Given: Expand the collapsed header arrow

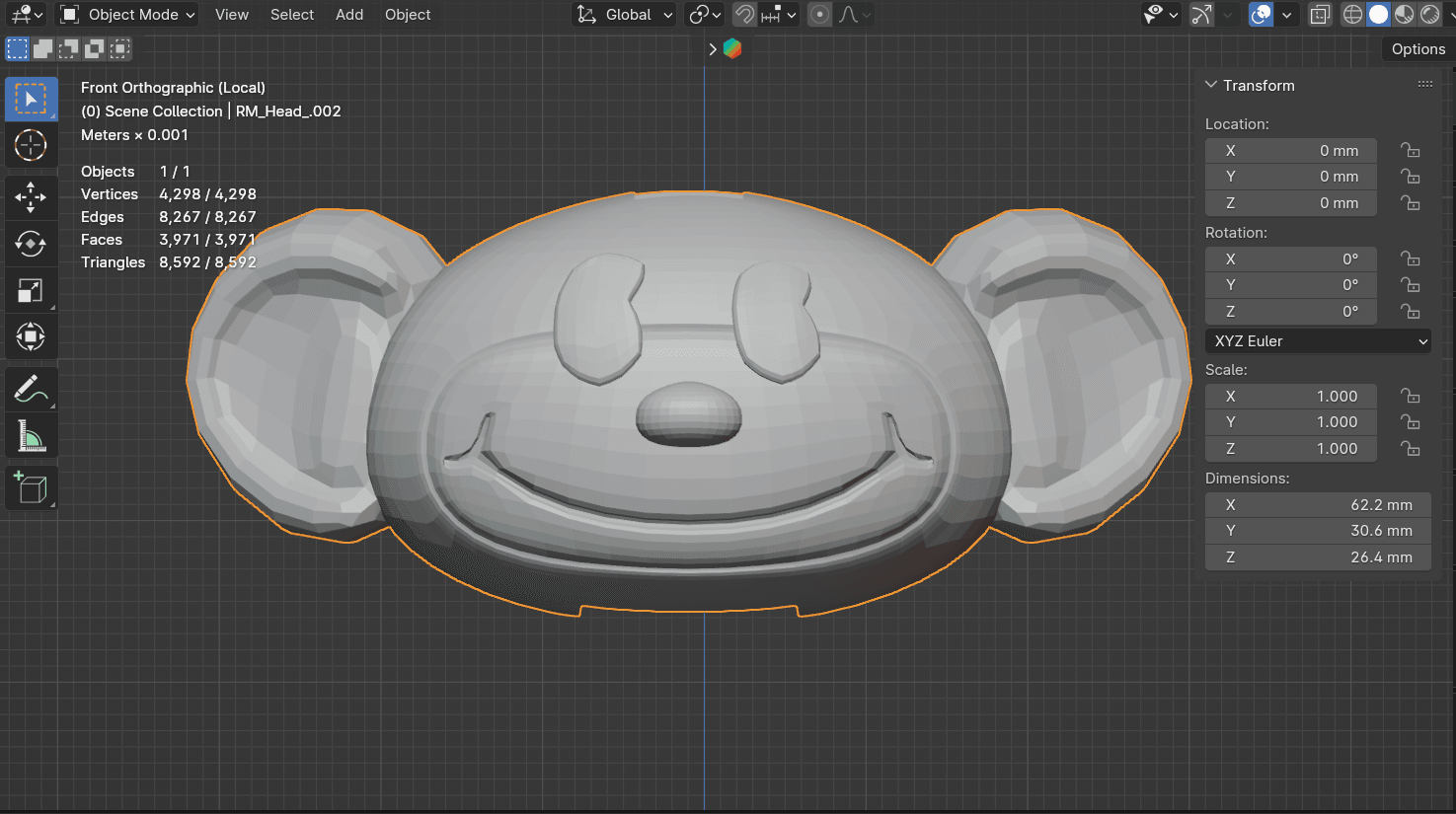Looking at the screenshot, I should coord(713,49).
